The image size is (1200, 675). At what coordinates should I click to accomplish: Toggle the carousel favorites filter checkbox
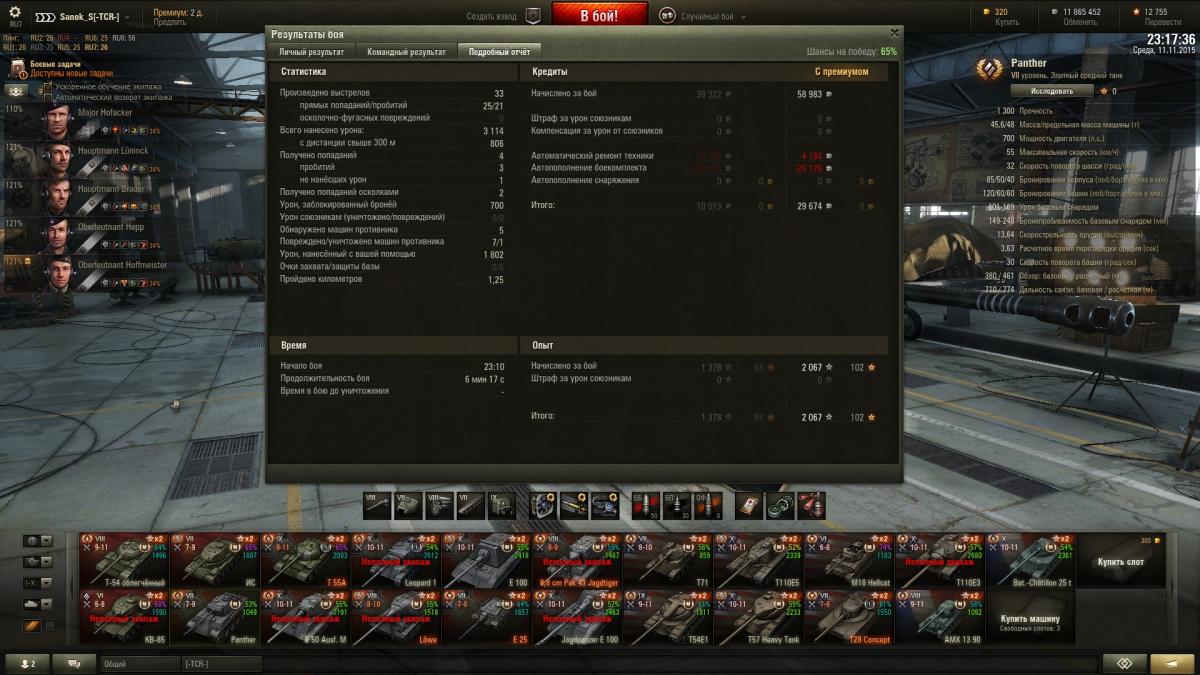50,626
